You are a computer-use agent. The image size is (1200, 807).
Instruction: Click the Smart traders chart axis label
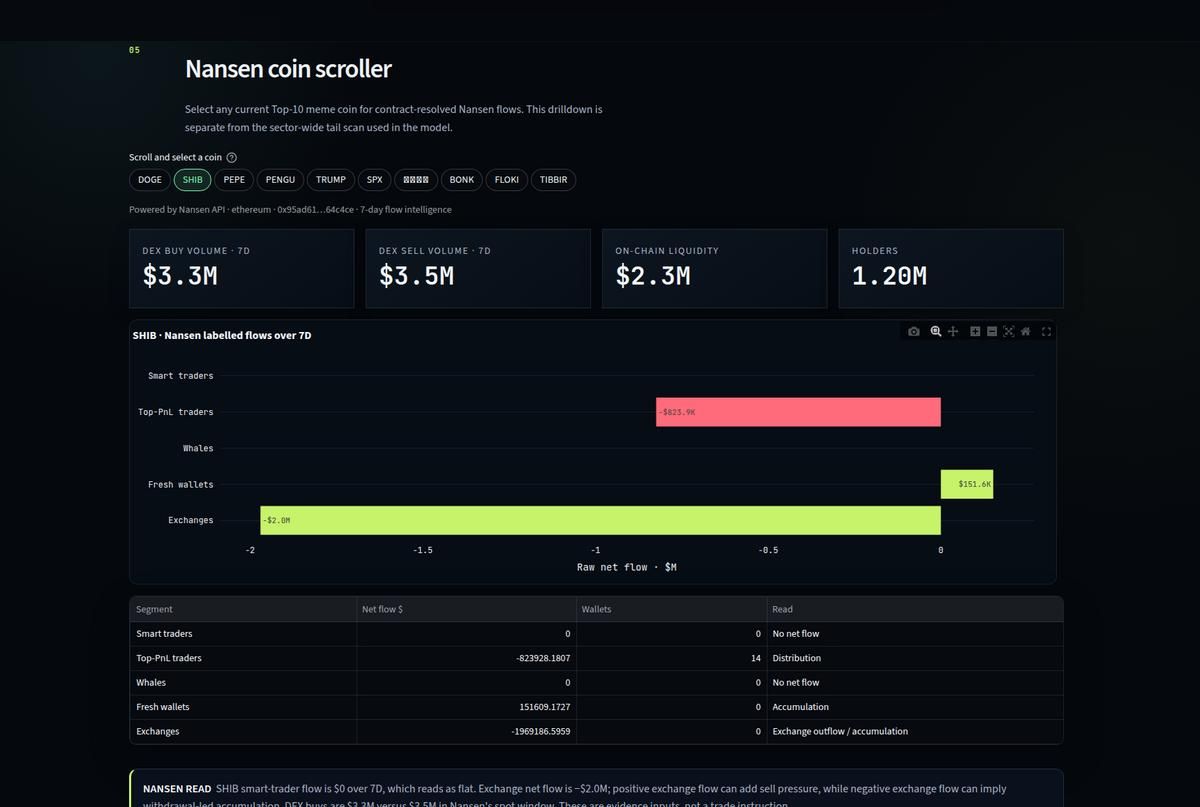click(180, 376)
